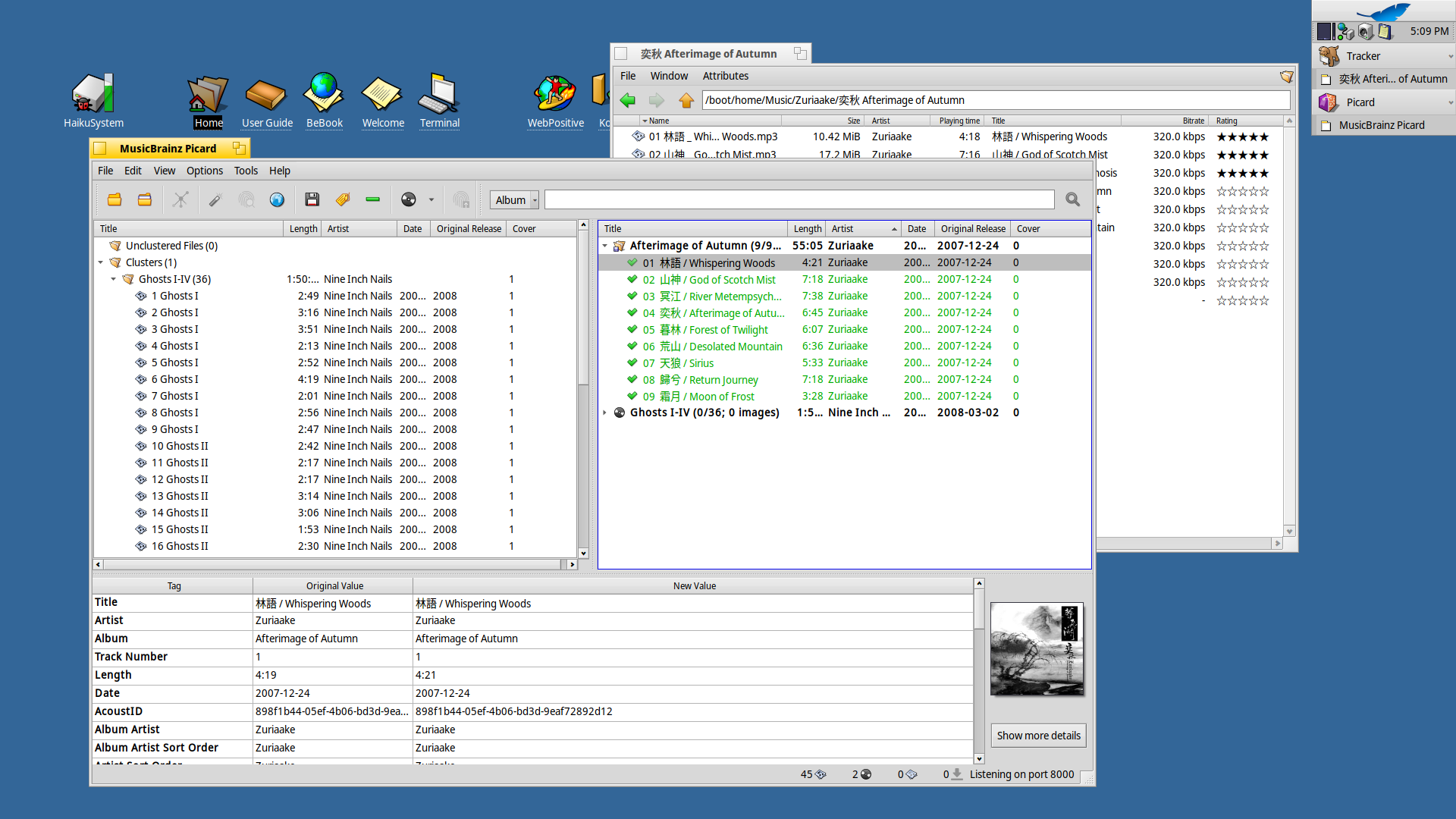Screen dimensions: 1456x819
Task: Expand the Tracker entry in Deskbar
Action: 1450,56
